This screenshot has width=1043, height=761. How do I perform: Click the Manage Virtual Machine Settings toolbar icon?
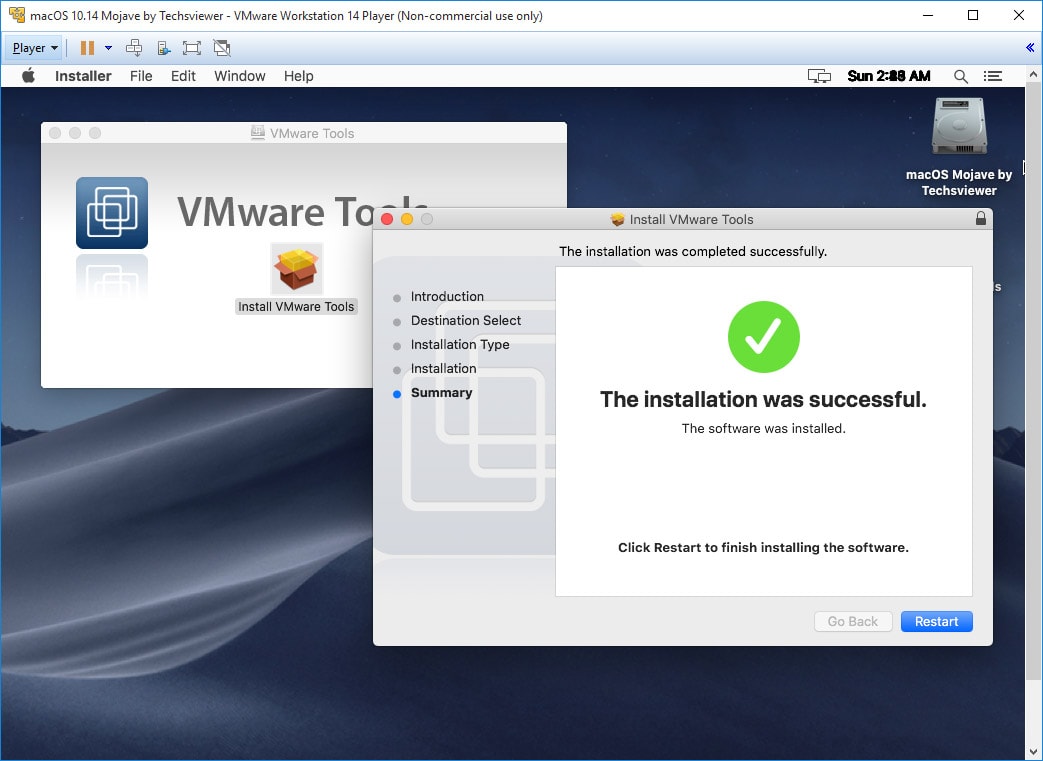coord(163,48)
